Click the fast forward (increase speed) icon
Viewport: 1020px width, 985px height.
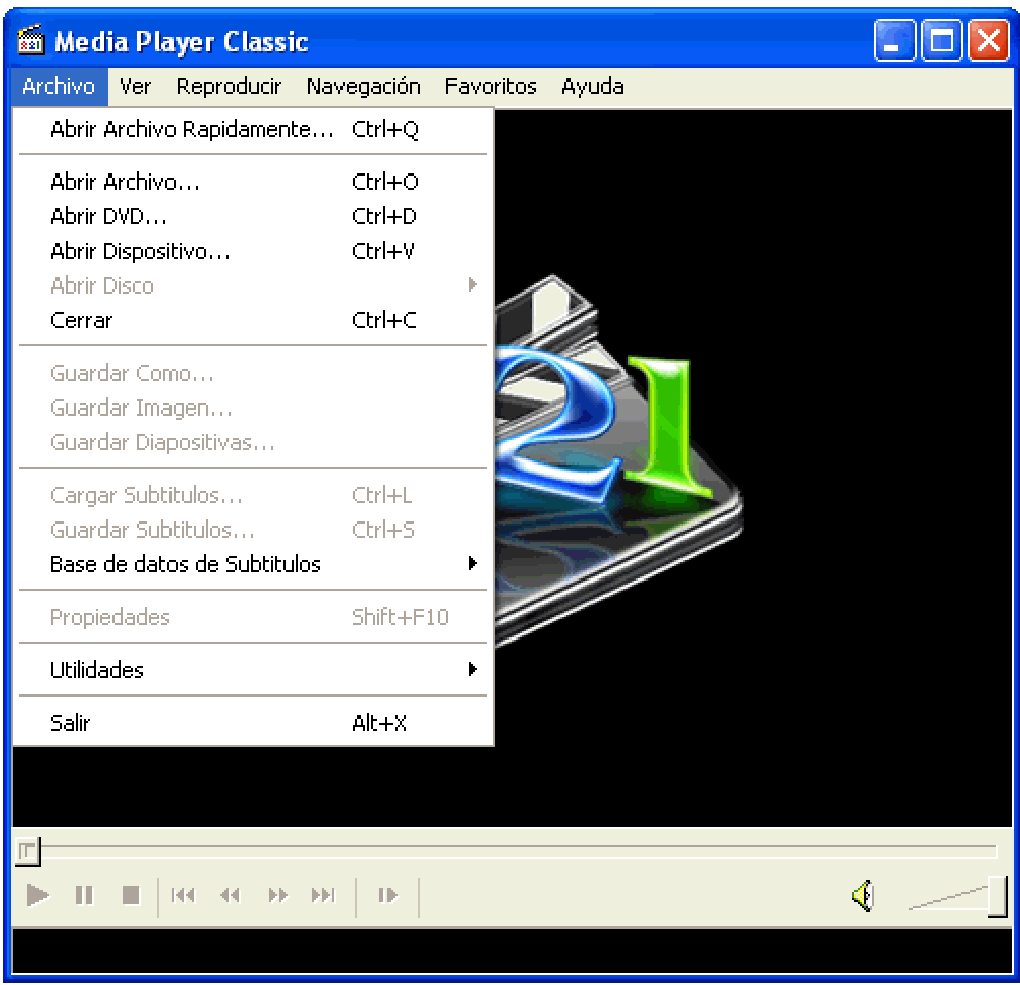278,895
